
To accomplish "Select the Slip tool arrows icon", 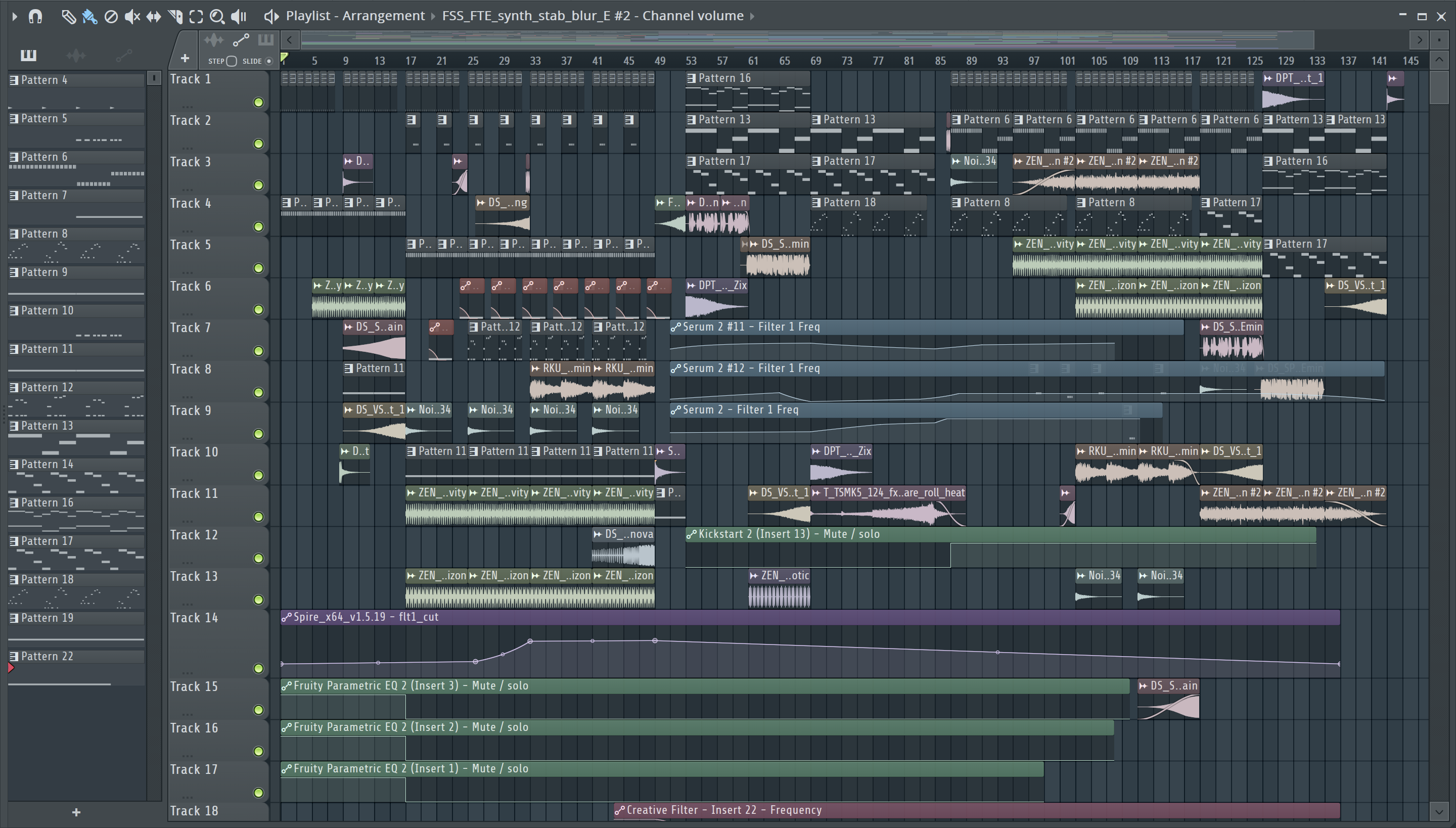I will [154, 17].
